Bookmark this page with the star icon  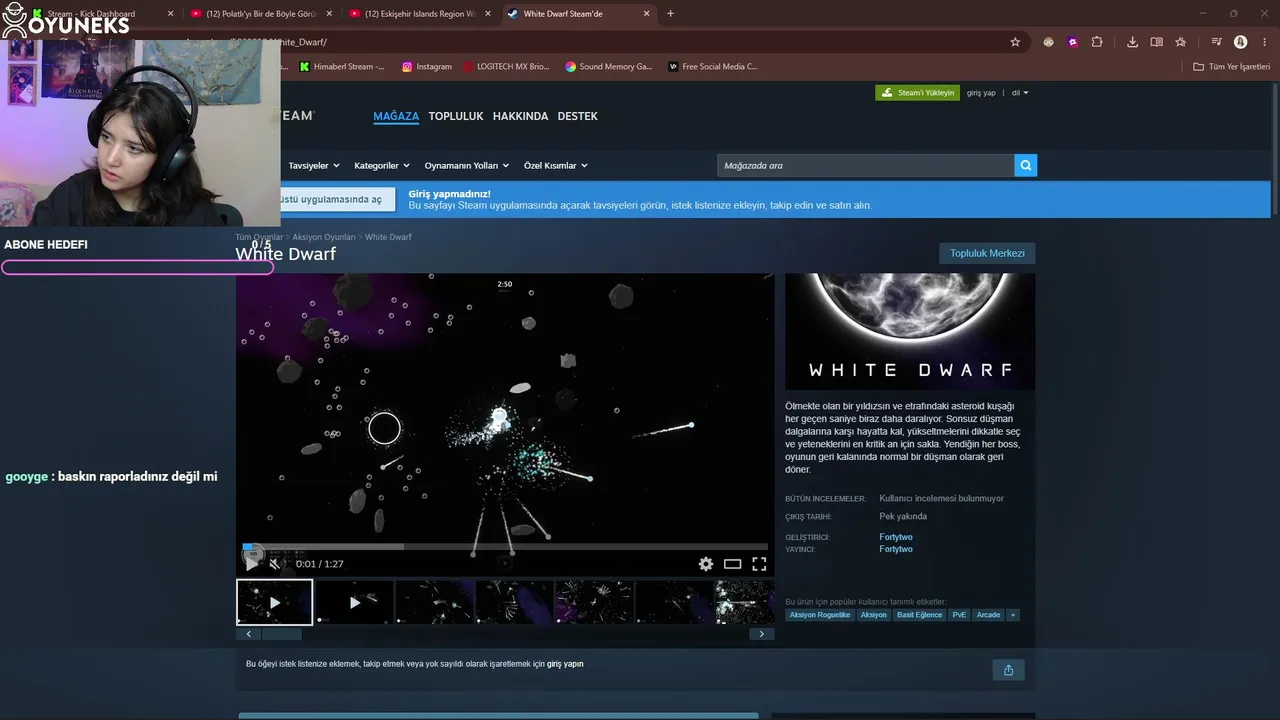pos(1015,42)
